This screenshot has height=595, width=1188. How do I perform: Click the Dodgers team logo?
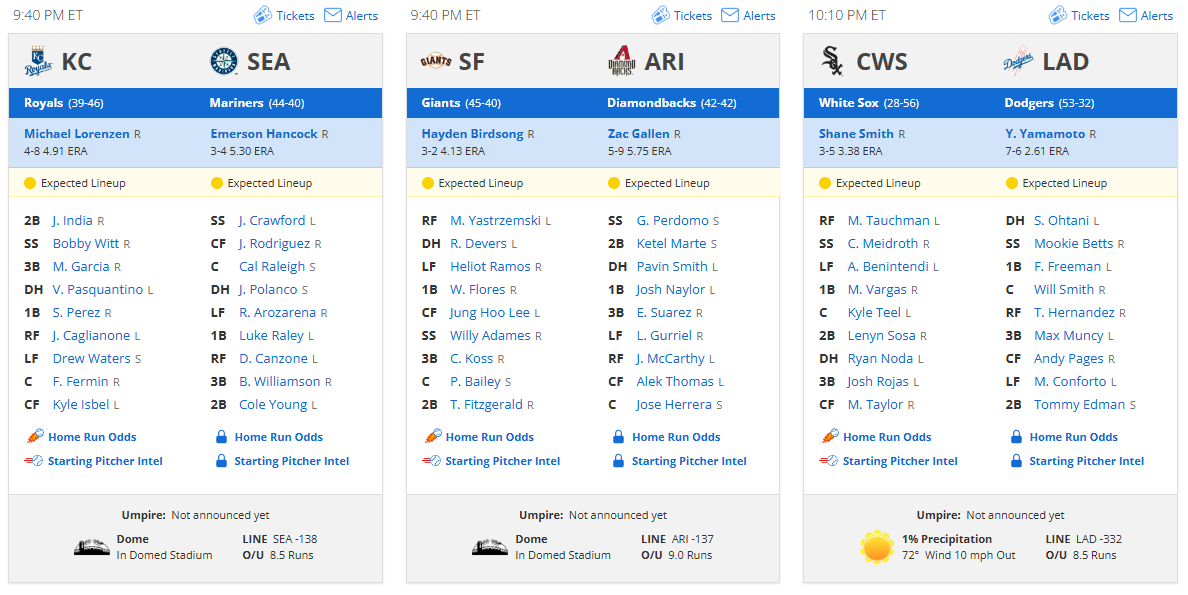coord(1018,61)
